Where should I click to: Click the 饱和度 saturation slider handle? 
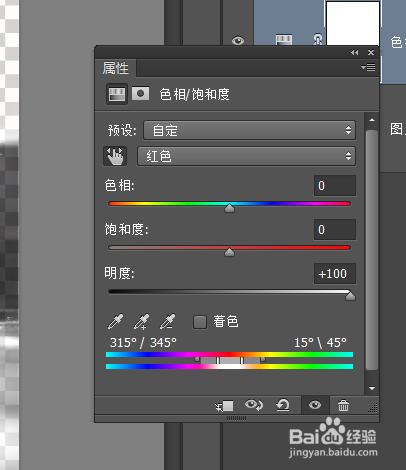click(229, 252)
